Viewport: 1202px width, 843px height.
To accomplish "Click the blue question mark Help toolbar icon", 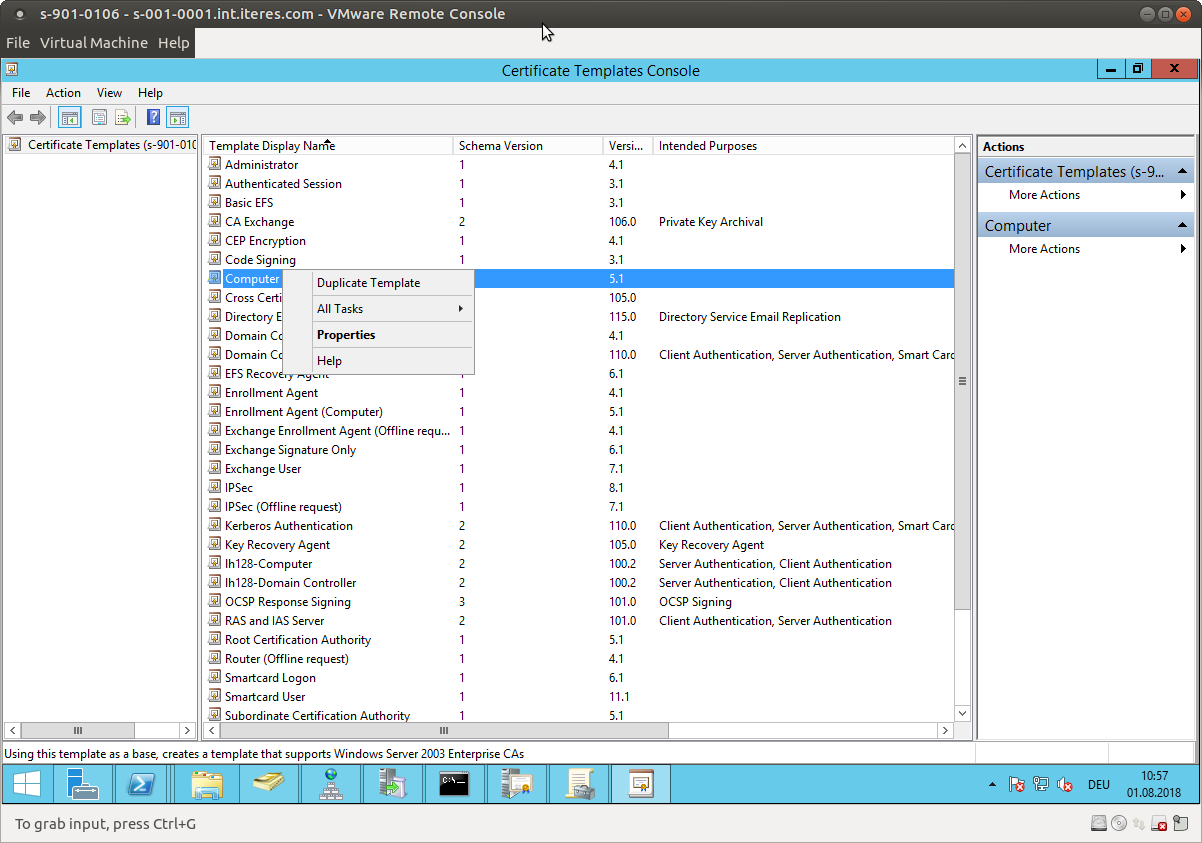I will 154,118.
